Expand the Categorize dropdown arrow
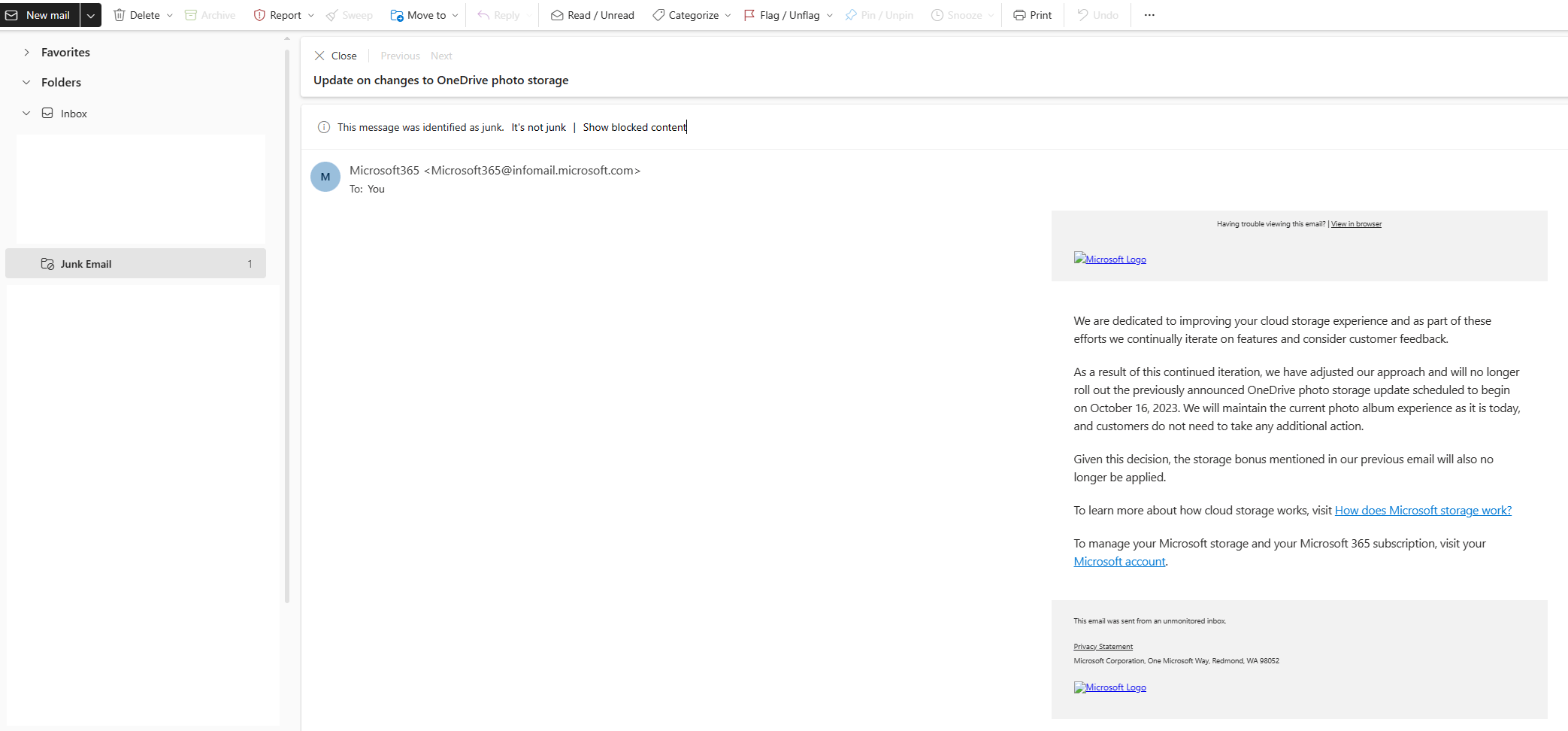 click(728, 15)
